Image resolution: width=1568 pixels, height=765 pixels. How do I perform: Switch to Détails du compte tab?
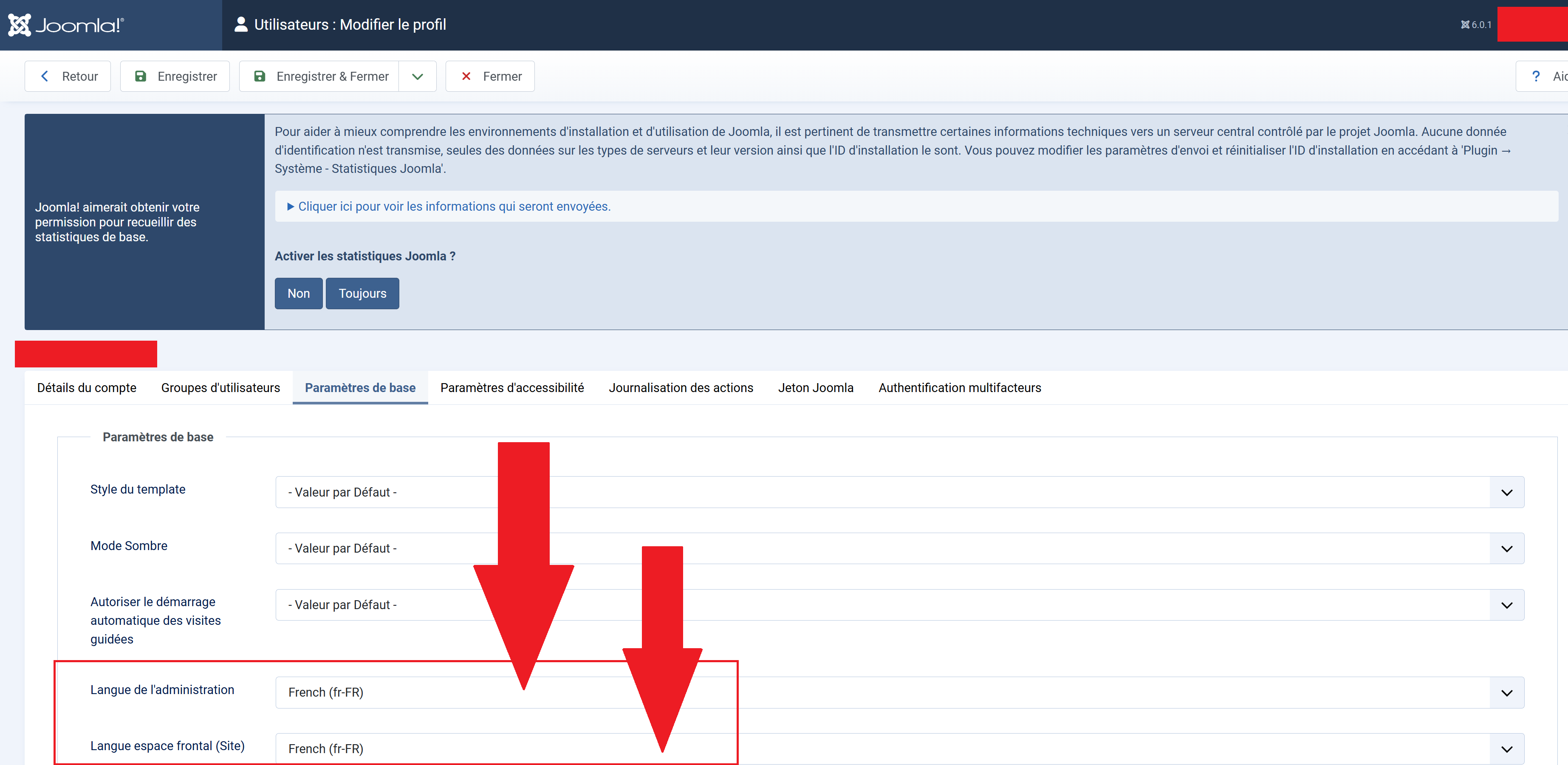pos(86,388)
